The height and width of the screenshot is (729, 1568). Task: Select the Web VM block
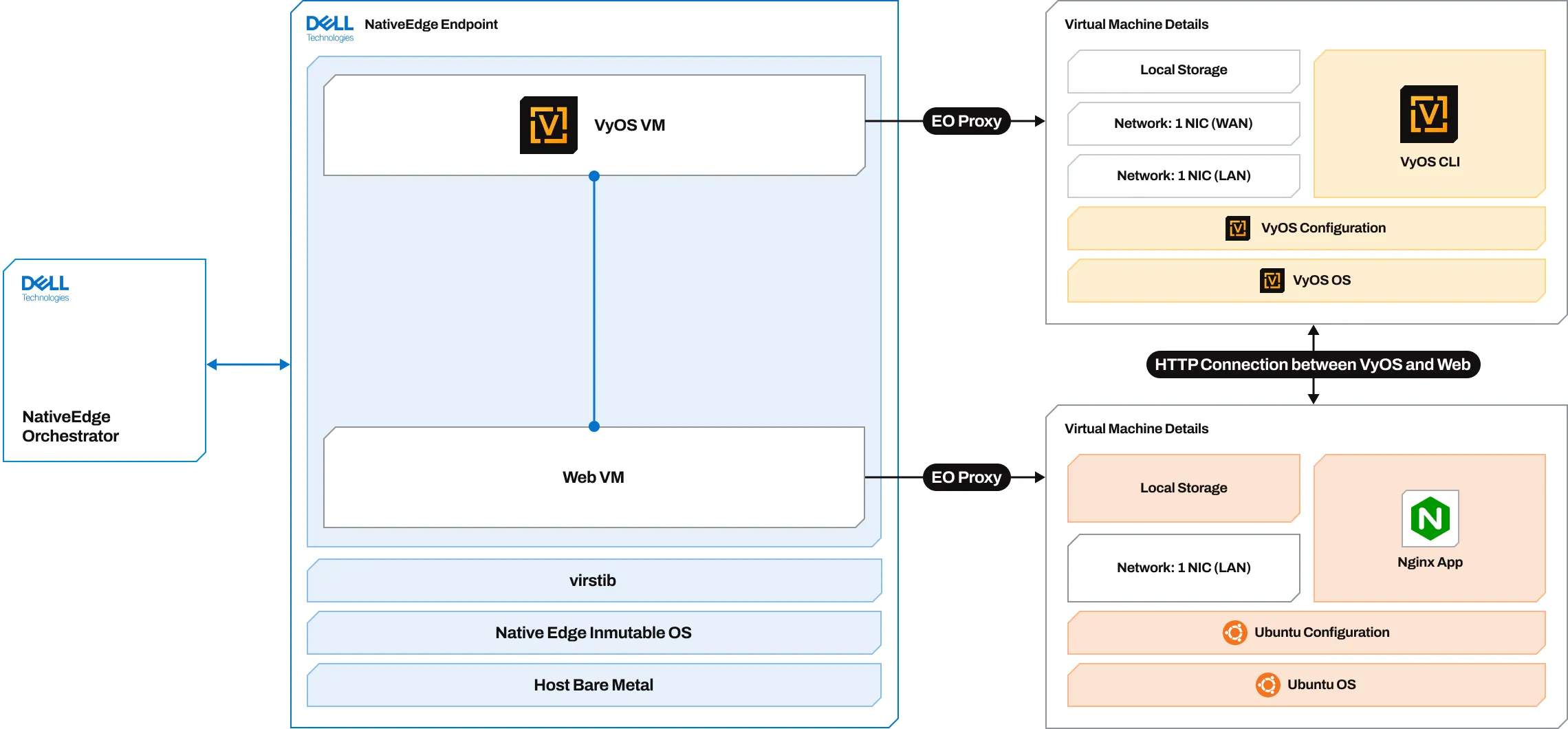[594, 477]
